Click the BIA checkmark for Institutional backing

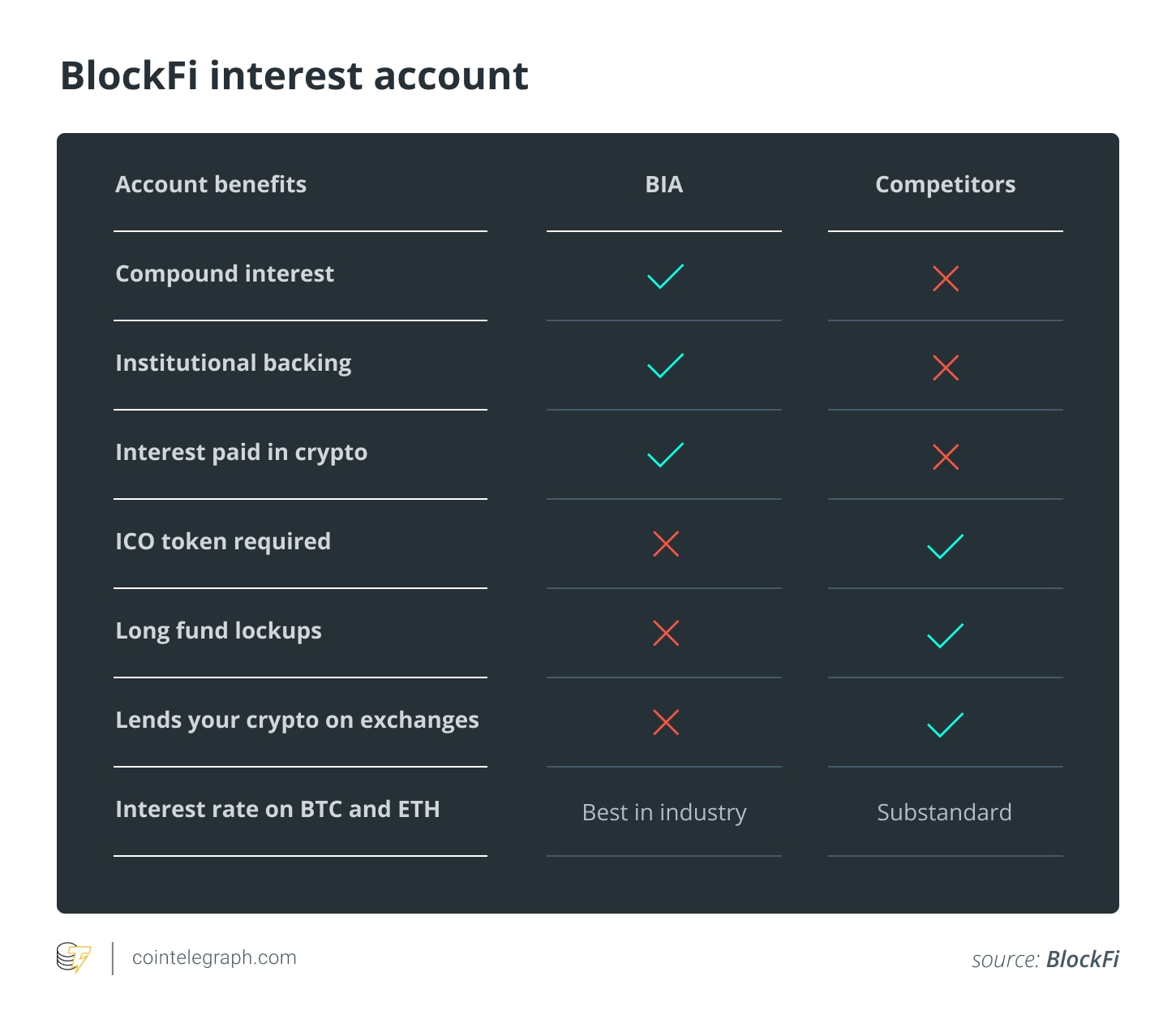click(x=665, y=366)
